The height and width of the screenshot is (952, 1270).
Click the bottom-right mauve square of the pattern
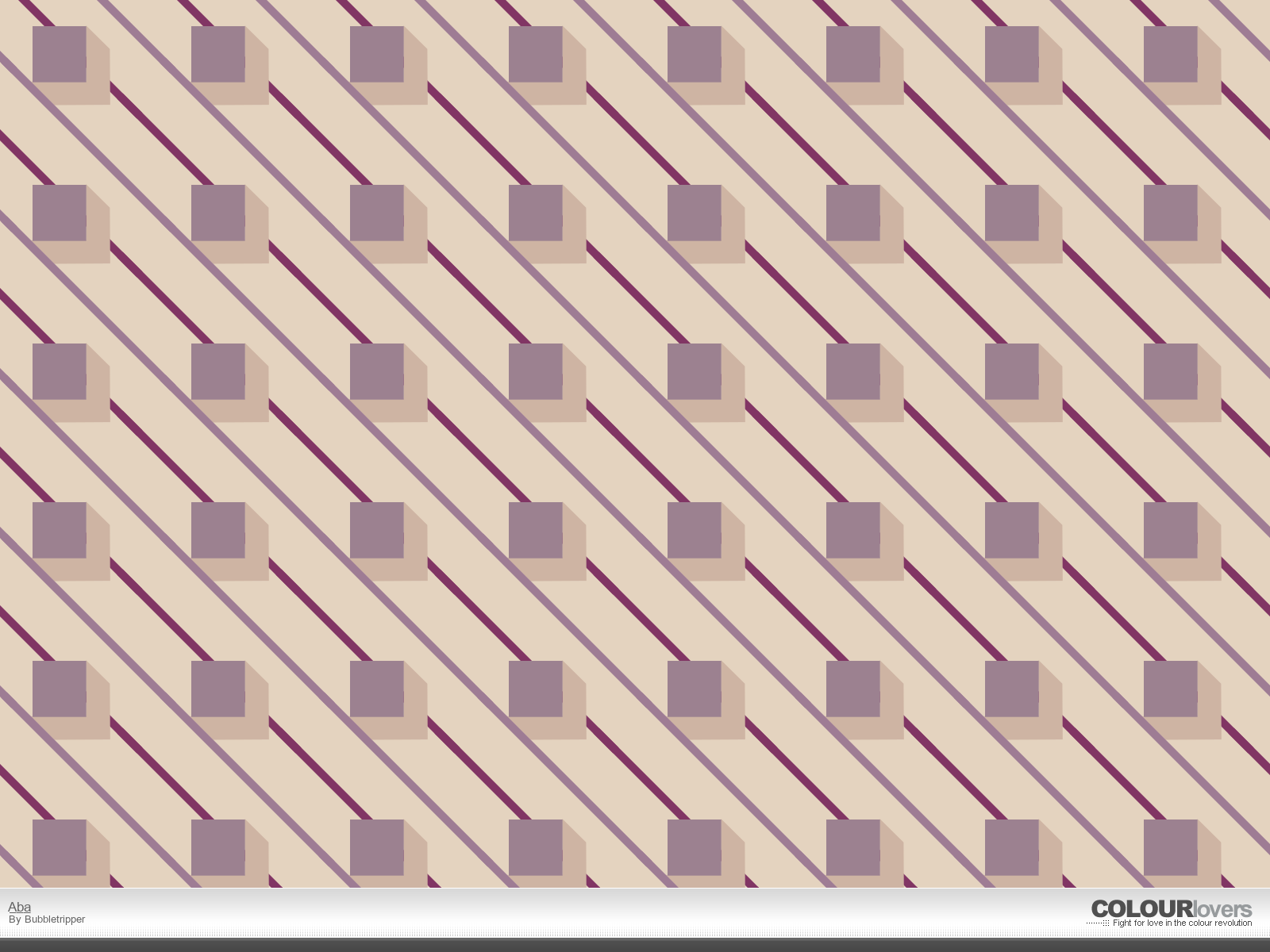1171,847
